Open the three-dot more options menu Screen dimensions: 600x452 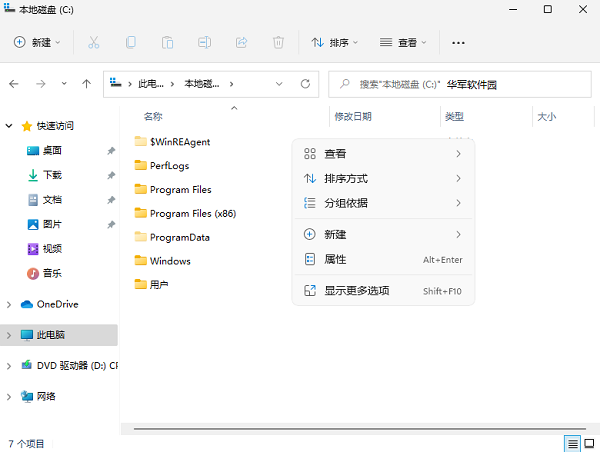(458, 42)
